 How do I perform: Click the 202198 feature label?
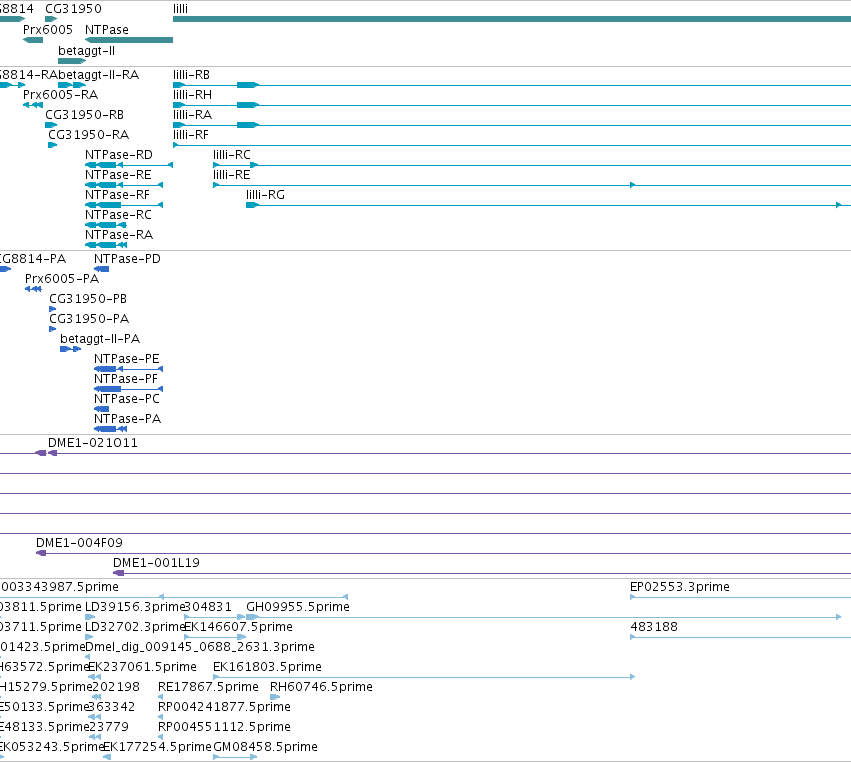[x=116, y=687]
